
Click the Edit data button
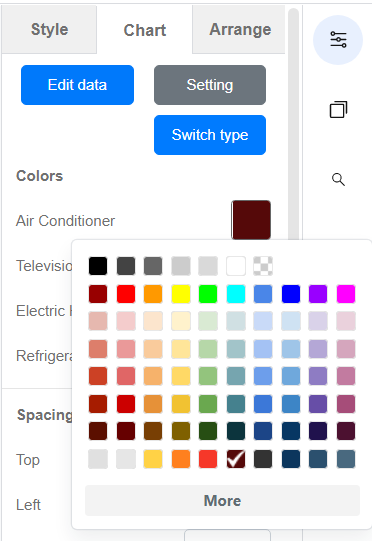click(77, 85)
